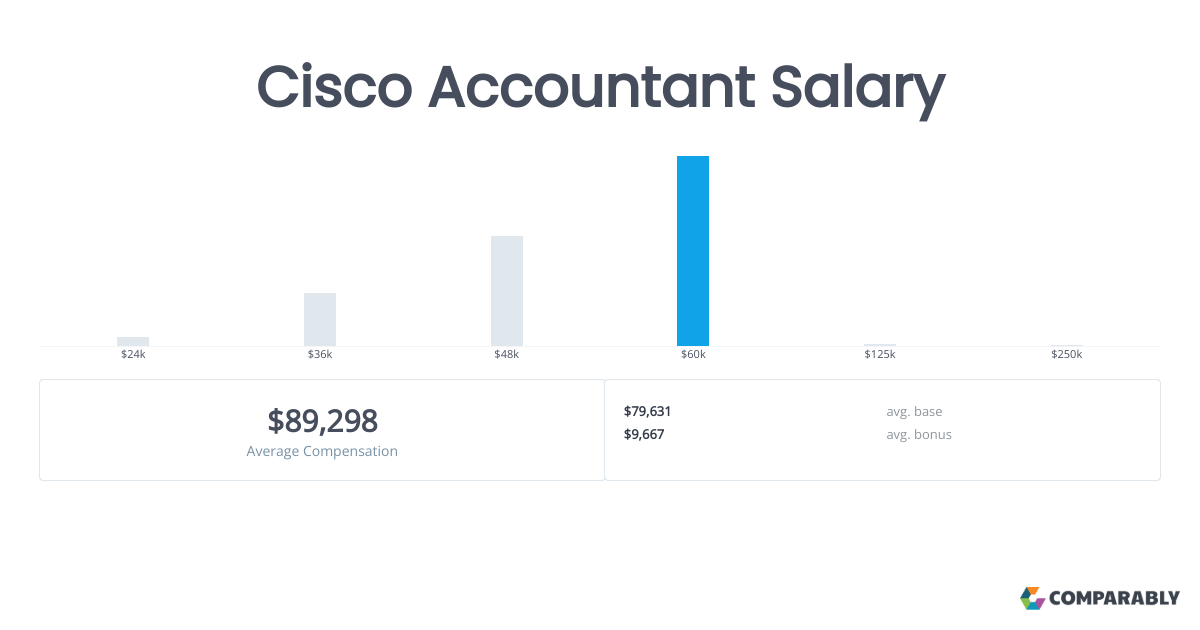Select the highlighted blue $60k bar
Viewport: 1200px width, 630px height.
pyautogui.click(x=693, y=251)
